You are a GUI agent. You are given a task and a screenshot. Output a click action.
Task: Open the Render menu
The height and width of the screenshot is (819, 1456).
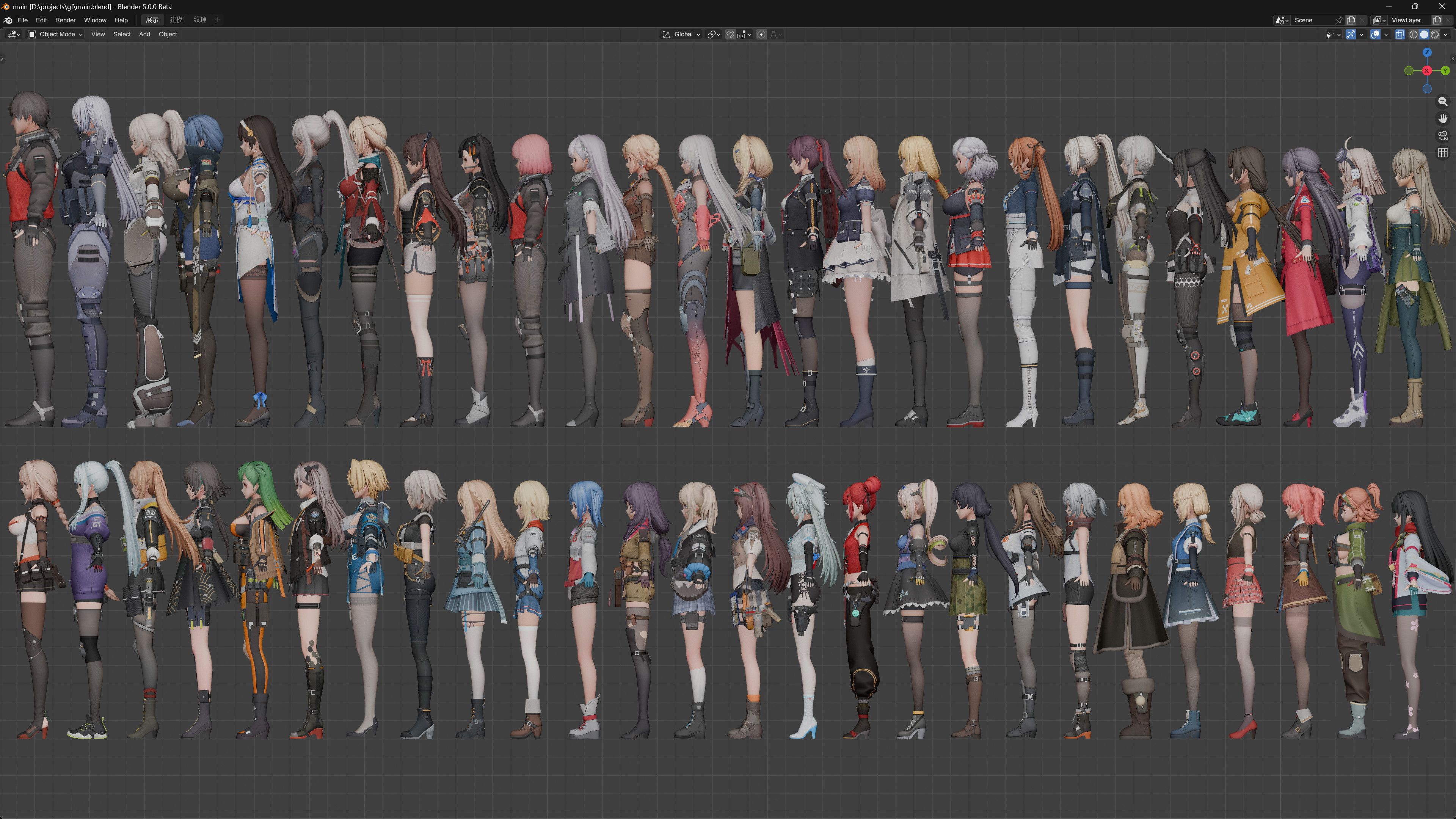point(65,20)
